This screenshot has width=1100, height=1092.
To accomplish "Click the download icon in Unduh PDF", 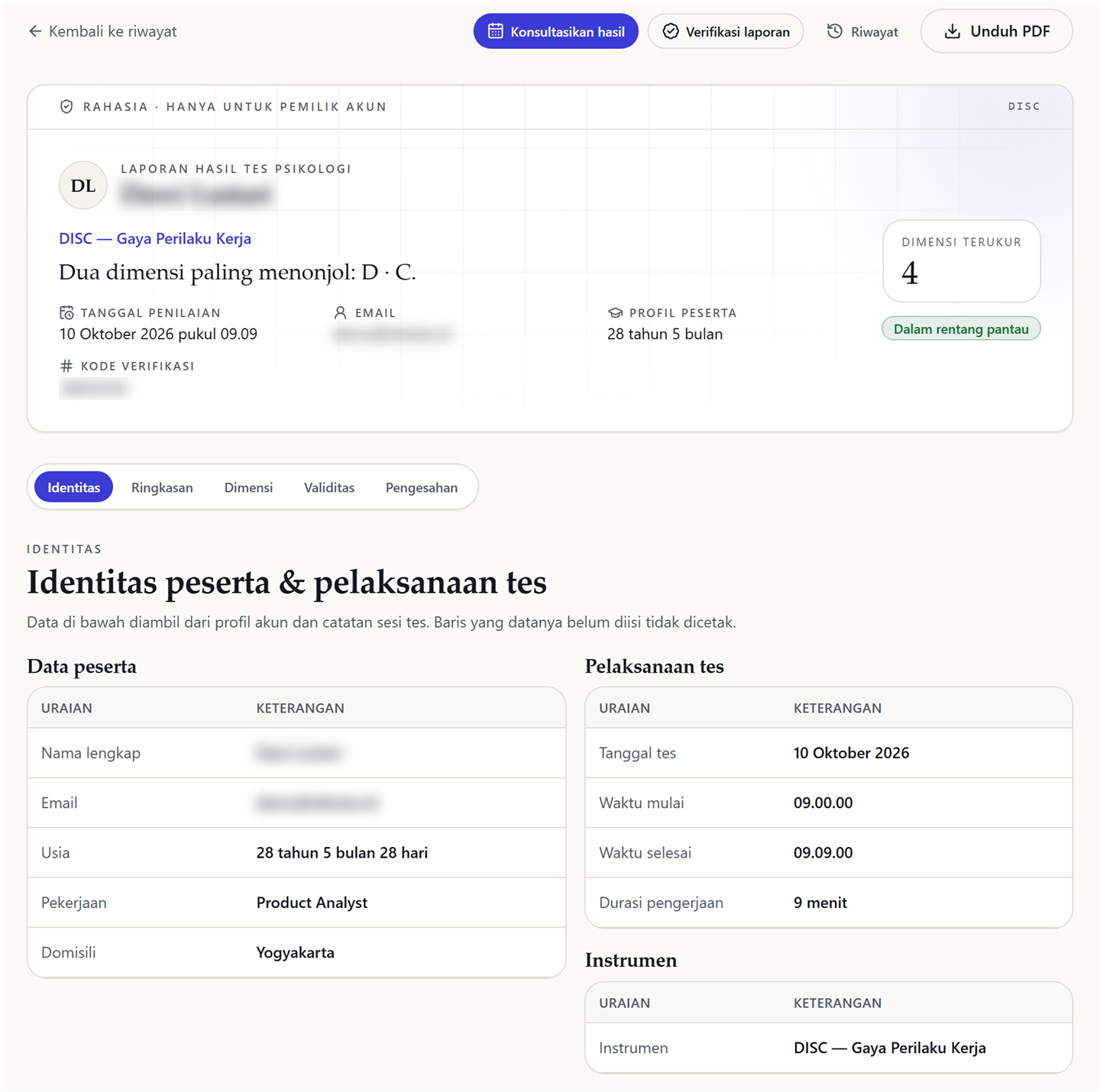I will click(x=952, y=31).
